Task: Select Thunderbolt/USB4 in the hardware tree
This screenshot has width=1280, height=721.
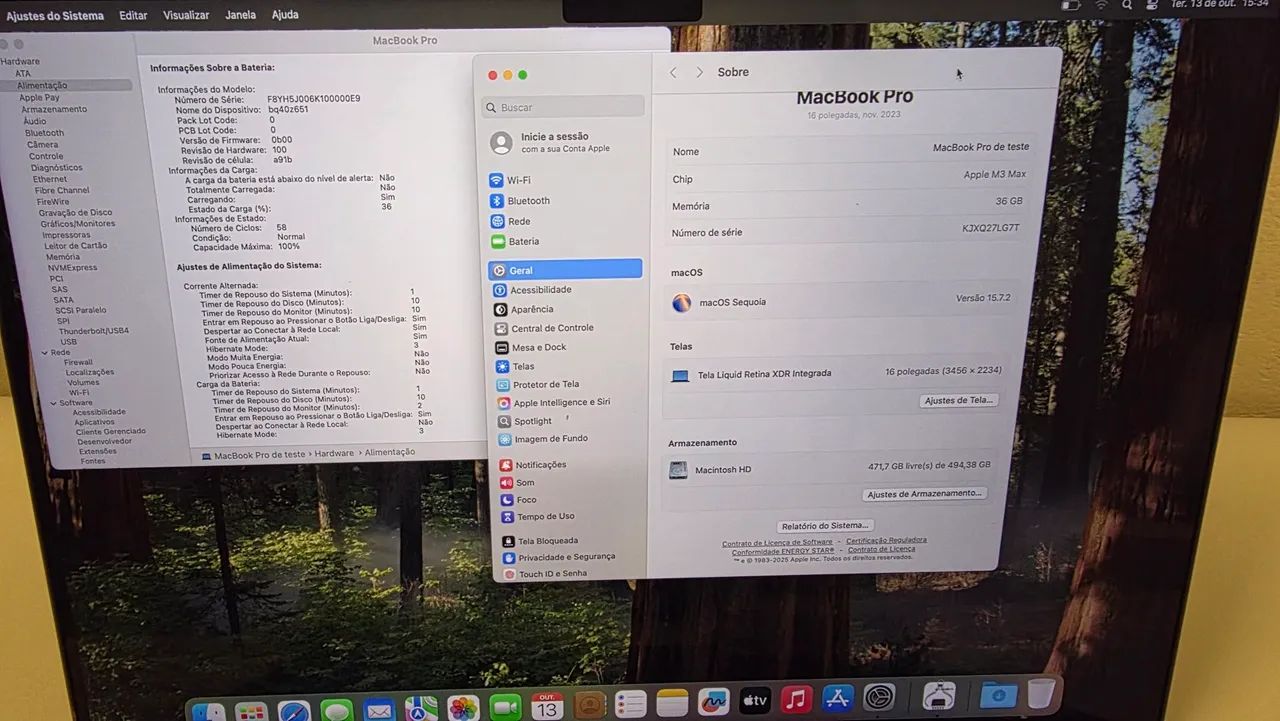Action: coord(93,331)
